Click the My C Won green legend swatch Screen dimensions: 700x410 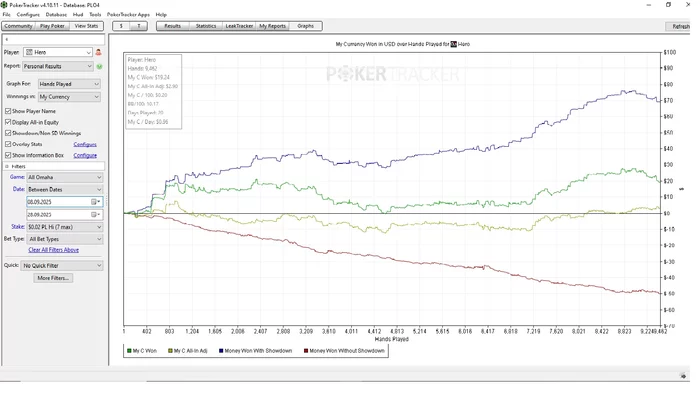point(129,351)
